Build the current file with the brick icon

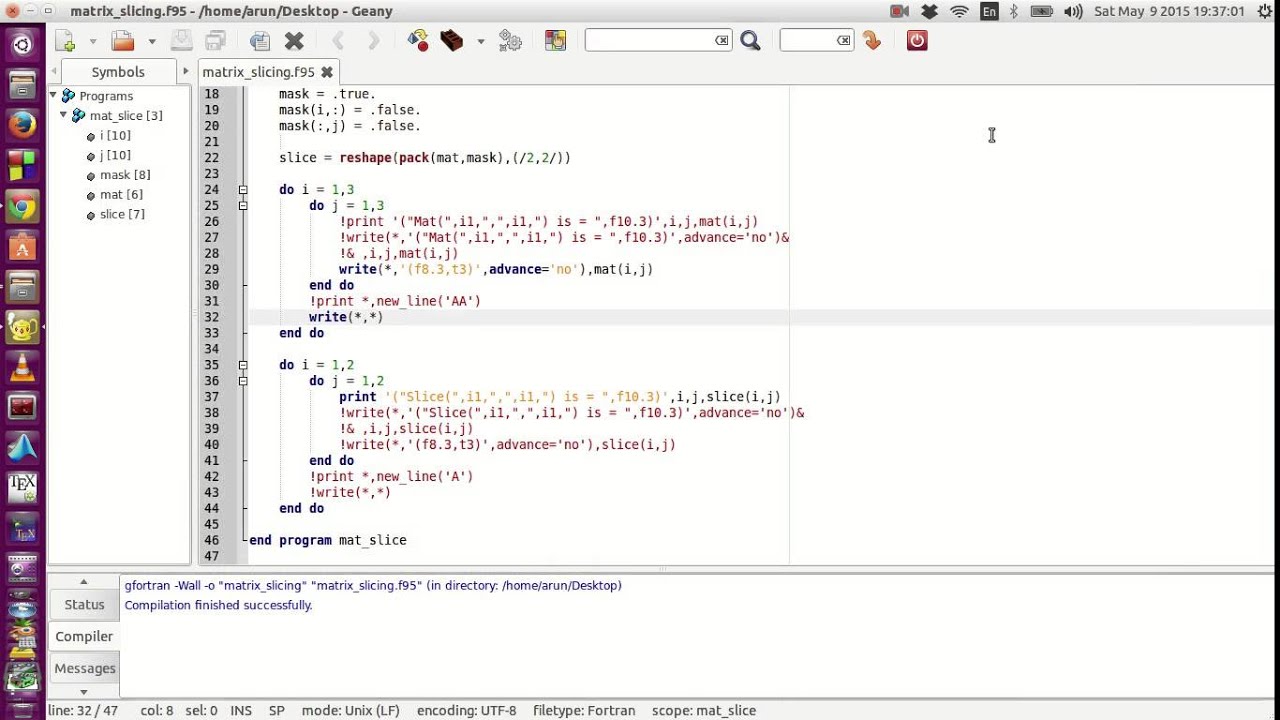pyautogui.click(x=452, y=41)
